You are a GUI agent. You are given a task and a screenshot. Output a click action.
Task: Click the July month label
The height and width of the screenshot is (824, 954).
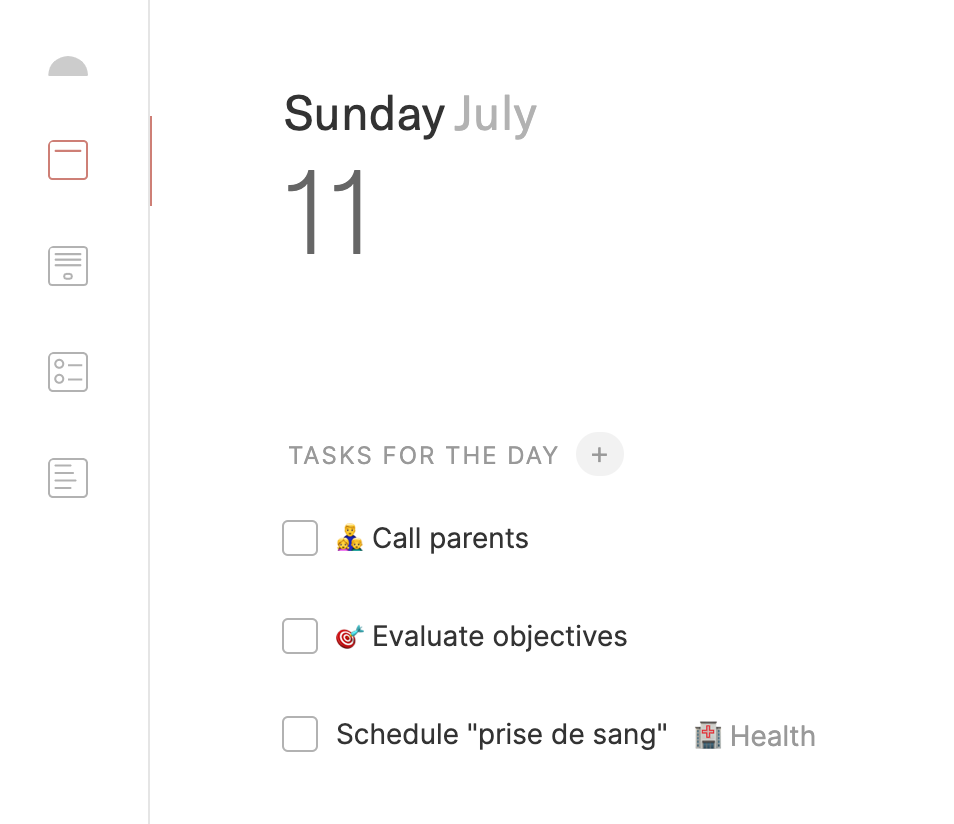495,115
